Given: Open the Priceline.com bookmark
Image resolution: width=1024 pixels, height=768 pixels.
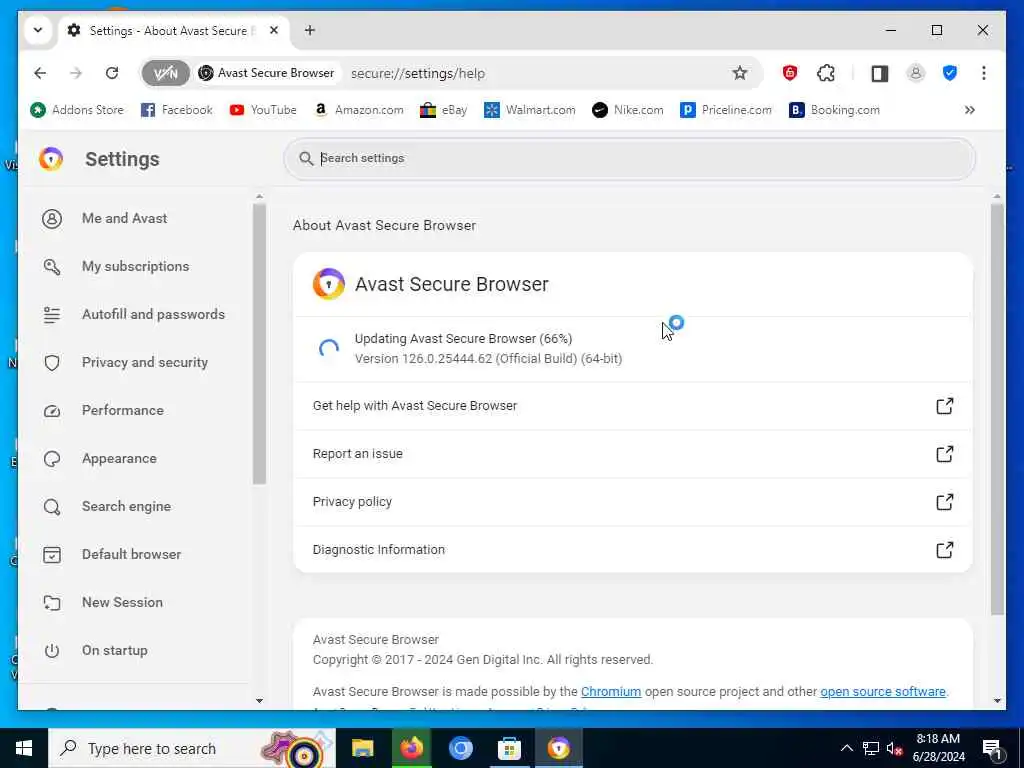Looking at the screenshot, I should tap(726, 110).
